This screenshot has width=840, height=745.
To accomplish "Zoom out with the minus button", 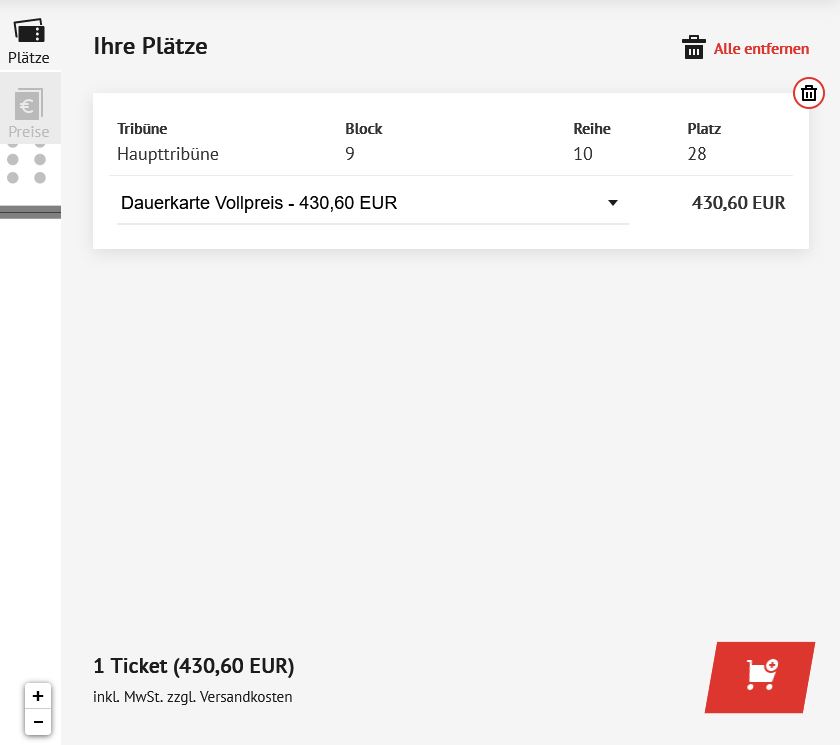I will [x=38, y=722].
